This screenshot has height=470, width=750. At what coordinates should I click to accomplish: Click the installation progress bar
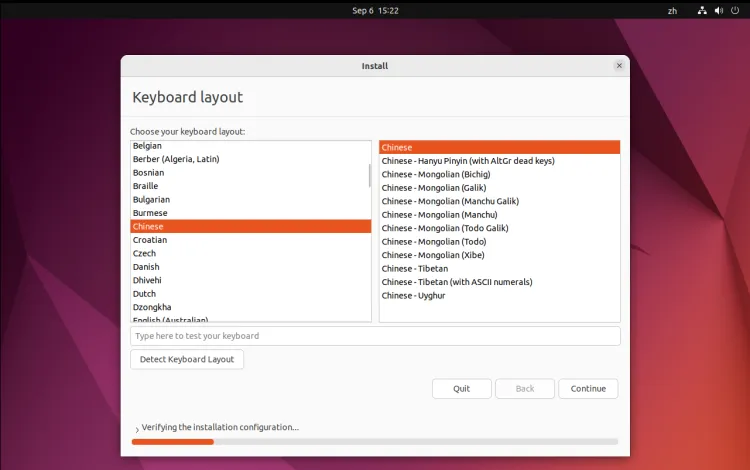pos(375,441)
